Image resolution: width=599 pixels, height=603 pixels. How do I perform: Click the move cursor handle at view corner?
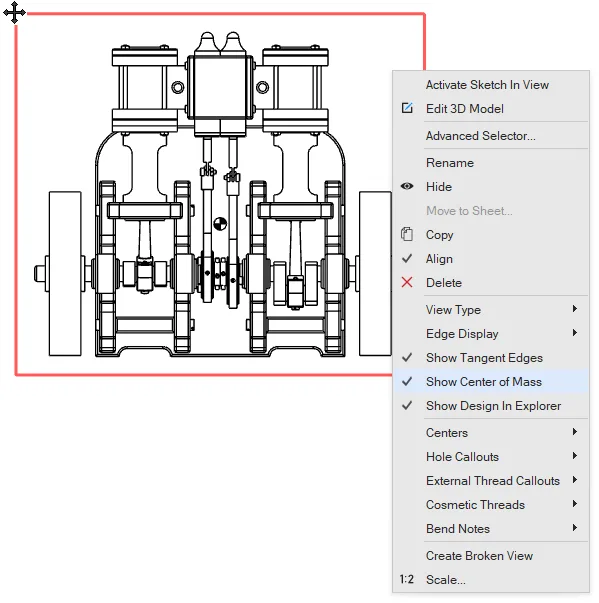[x=14, y=13]
